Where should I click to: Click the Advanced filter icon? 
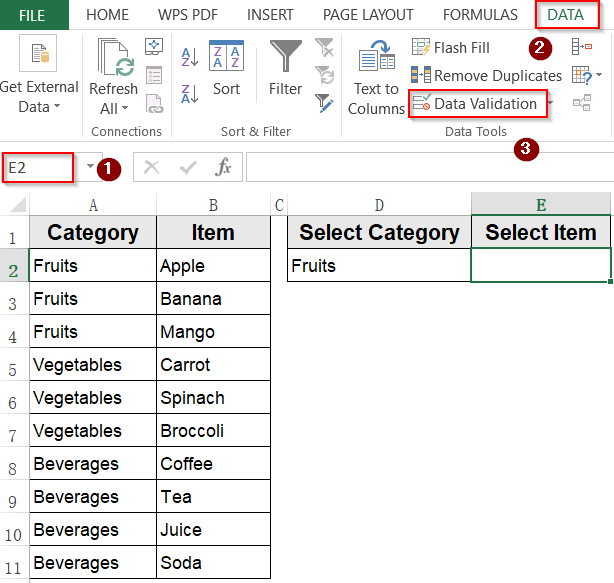(324, 101)
